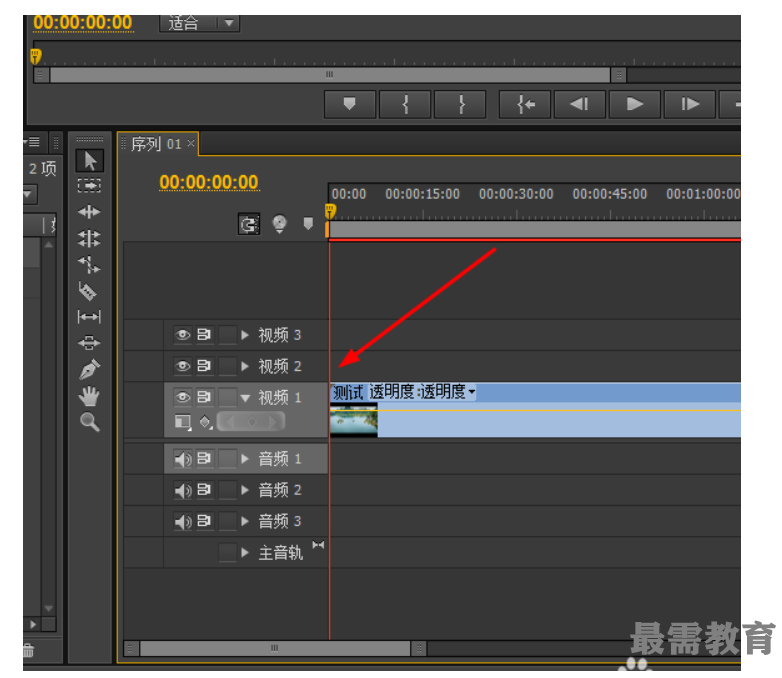Mute the 音频 1 track
This screenshot has width=782, height=678.
pyautogui.click(x=183, y=458)
